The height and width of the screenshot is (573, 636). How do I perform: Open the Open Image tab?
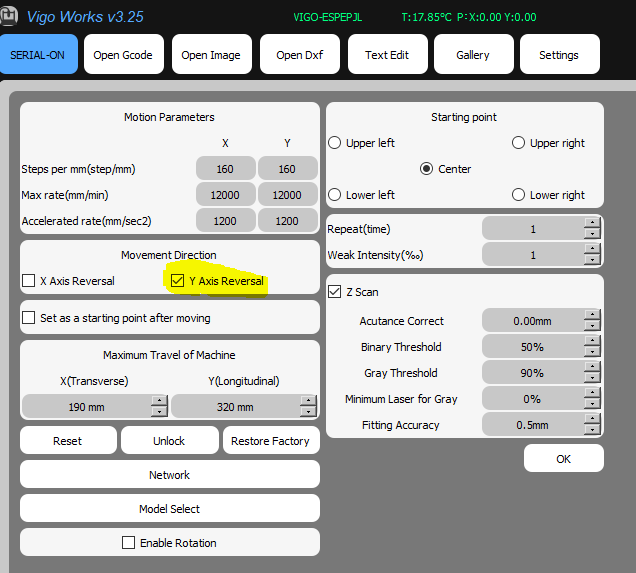pyautogui.click(x=212, y=54)
